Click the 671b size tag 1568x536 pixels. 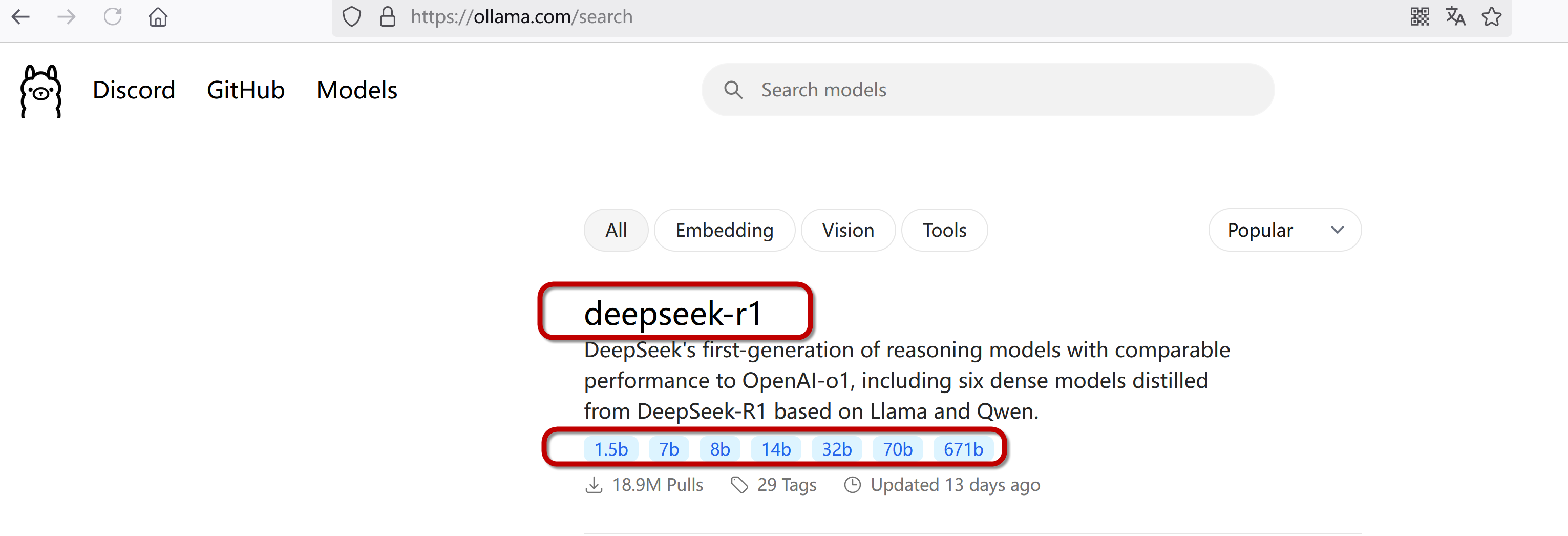(x=964, y=449)
